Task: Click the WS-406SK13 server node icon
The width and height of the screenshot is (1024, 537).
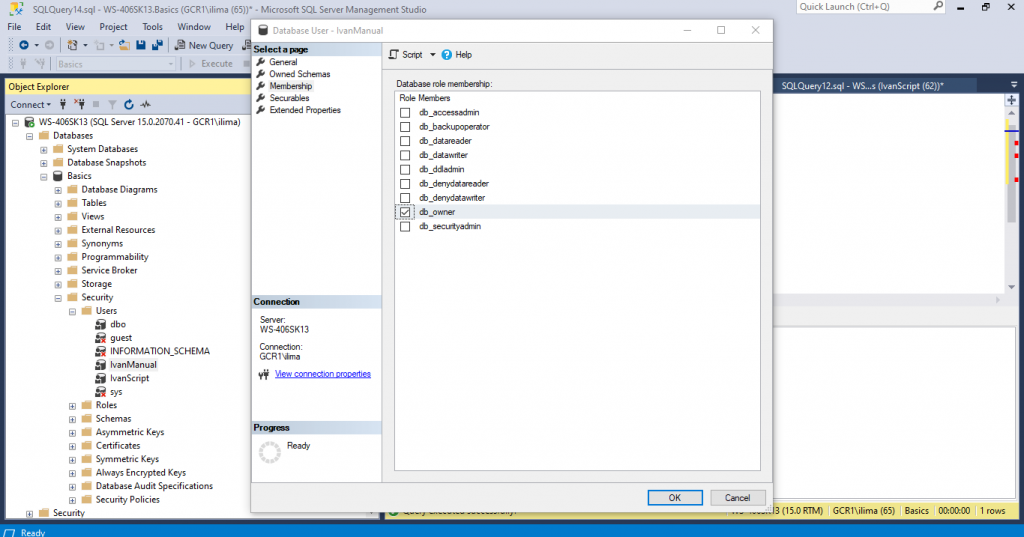Action: pyautogui.click(x=29, y=122)
